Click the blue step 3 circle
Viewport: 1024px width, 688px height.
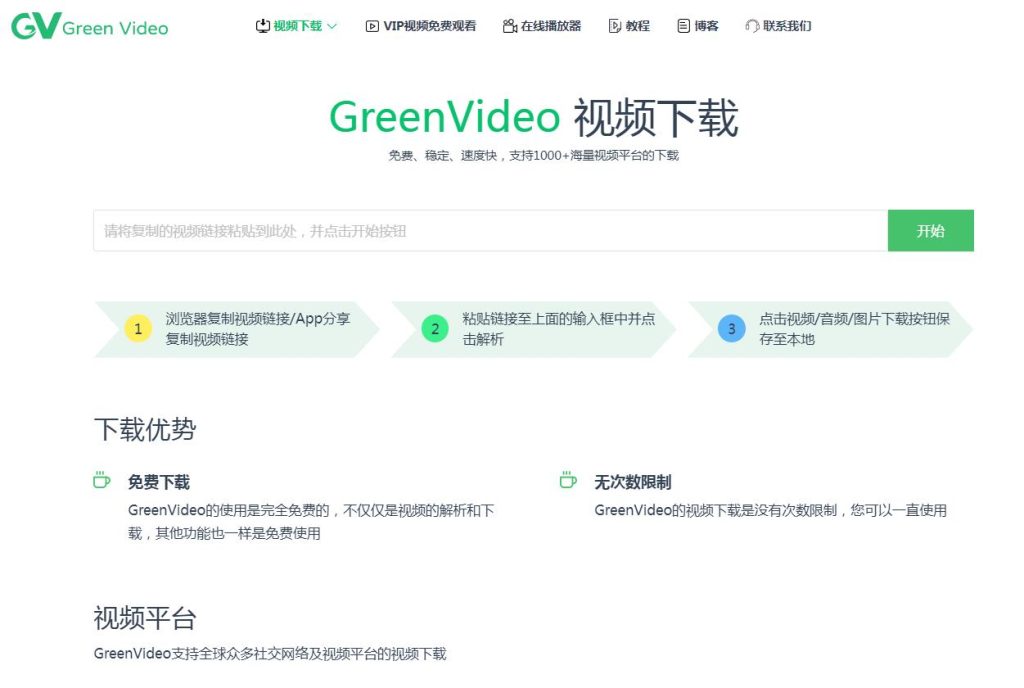pos(731,328)
